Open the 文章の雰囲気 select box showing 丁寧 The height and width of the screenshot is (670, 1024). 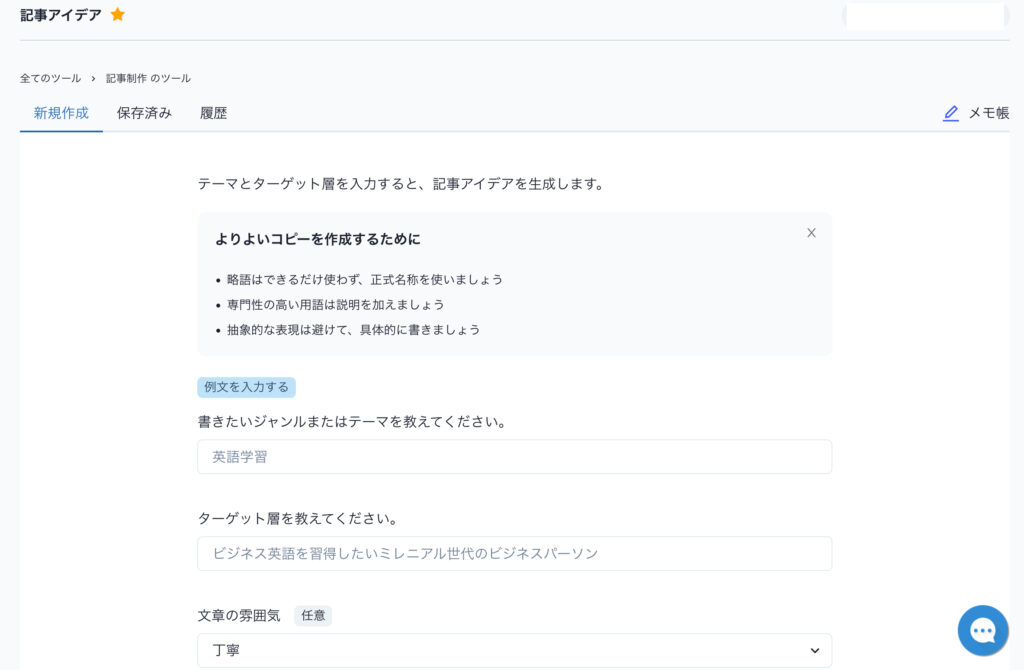[514, 651]
